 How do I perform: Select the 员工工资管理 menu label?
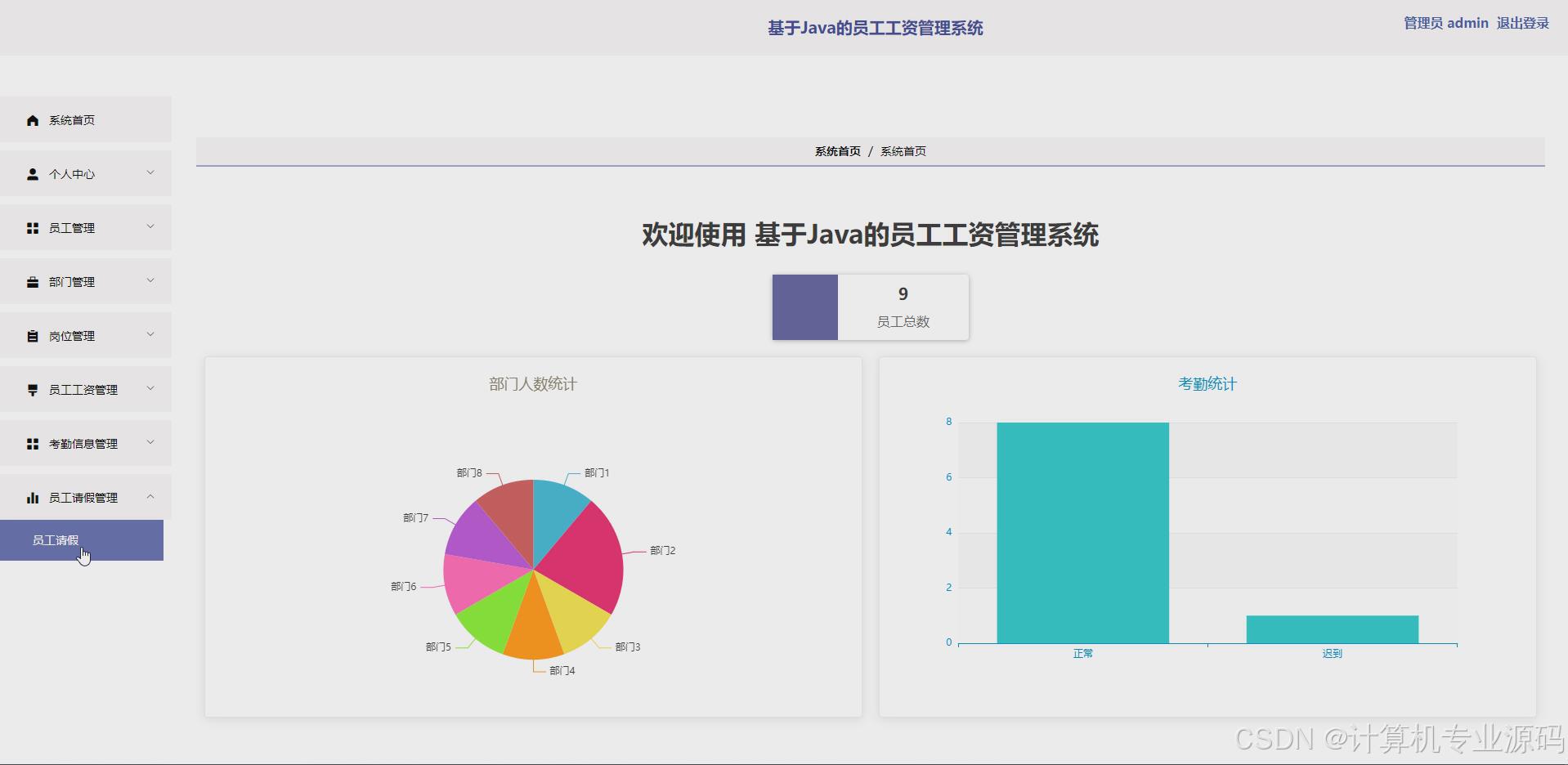(x=83, y=390)
